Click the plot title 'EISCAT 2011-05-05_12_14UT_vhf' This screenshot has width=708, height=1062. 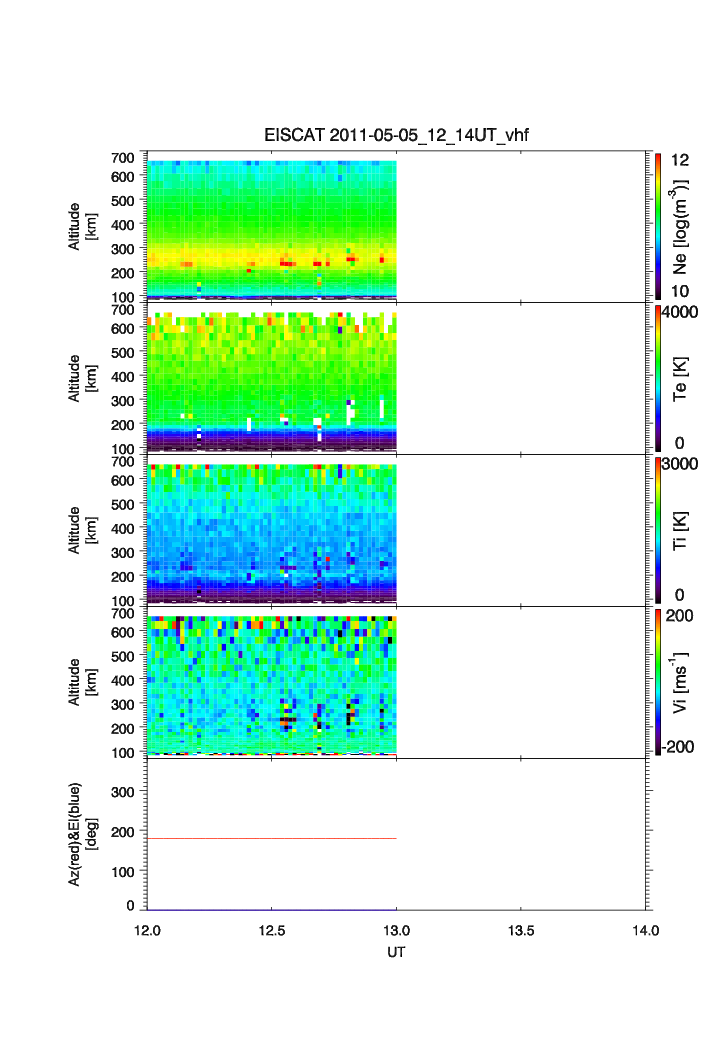click(396, 135)
